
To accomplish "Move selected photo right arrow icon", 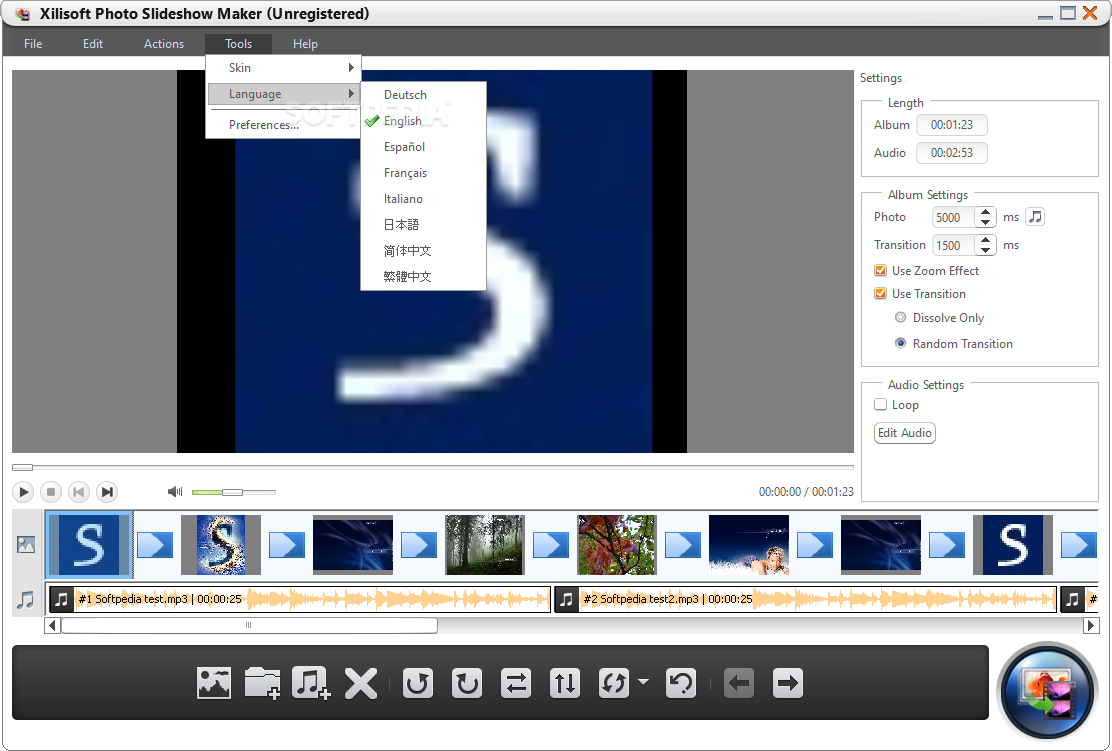I will pos(788,684).
